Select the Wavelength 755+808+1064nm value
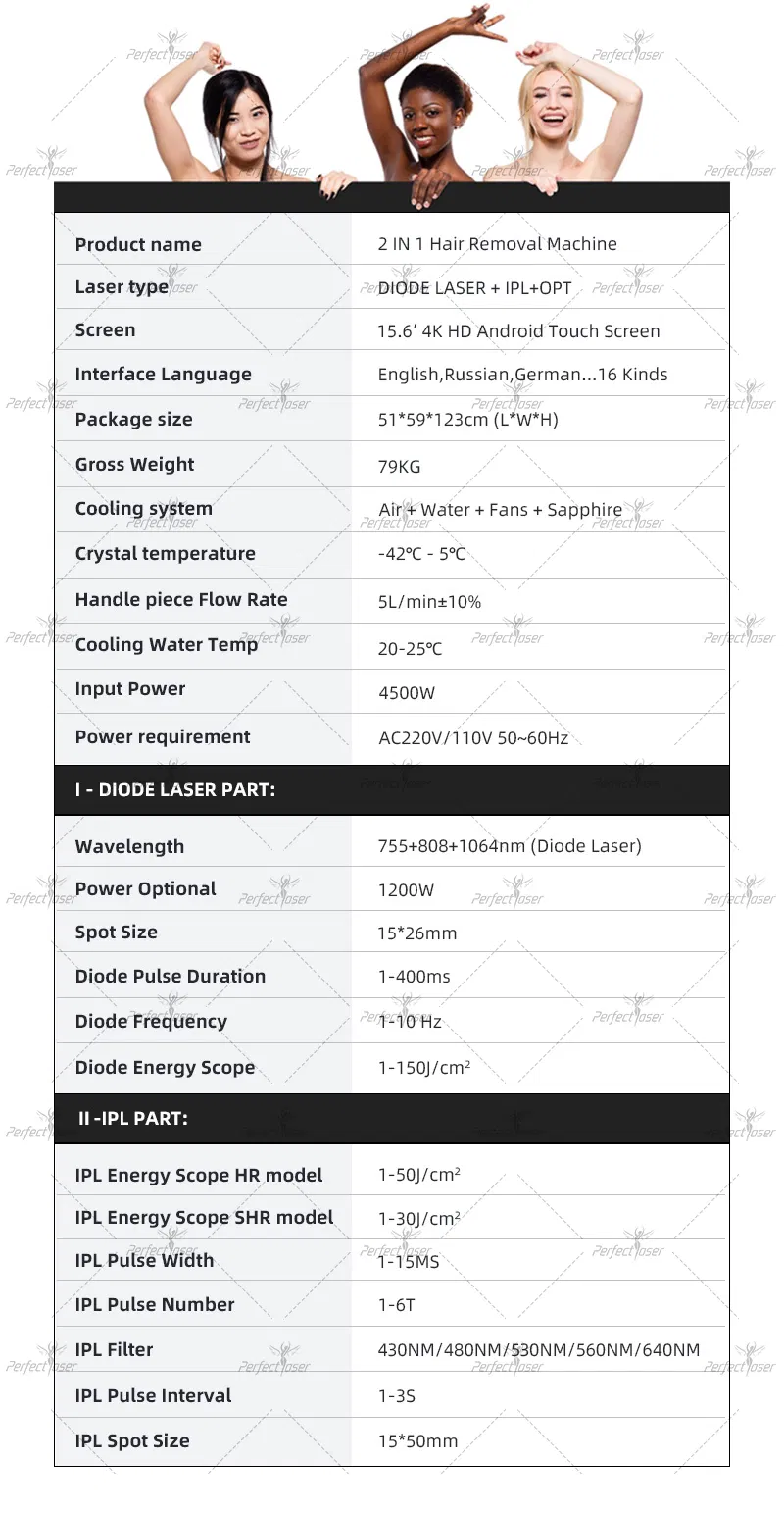 (510, 846)
